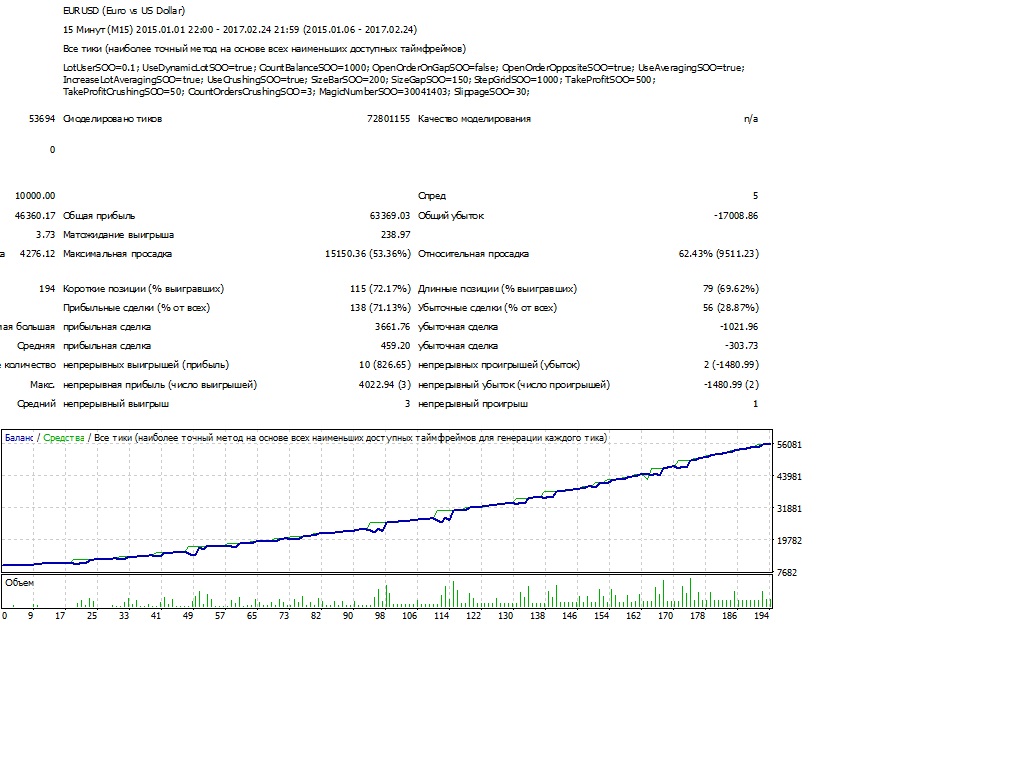
Task: Click the M15 date range line
Action: 240,29
